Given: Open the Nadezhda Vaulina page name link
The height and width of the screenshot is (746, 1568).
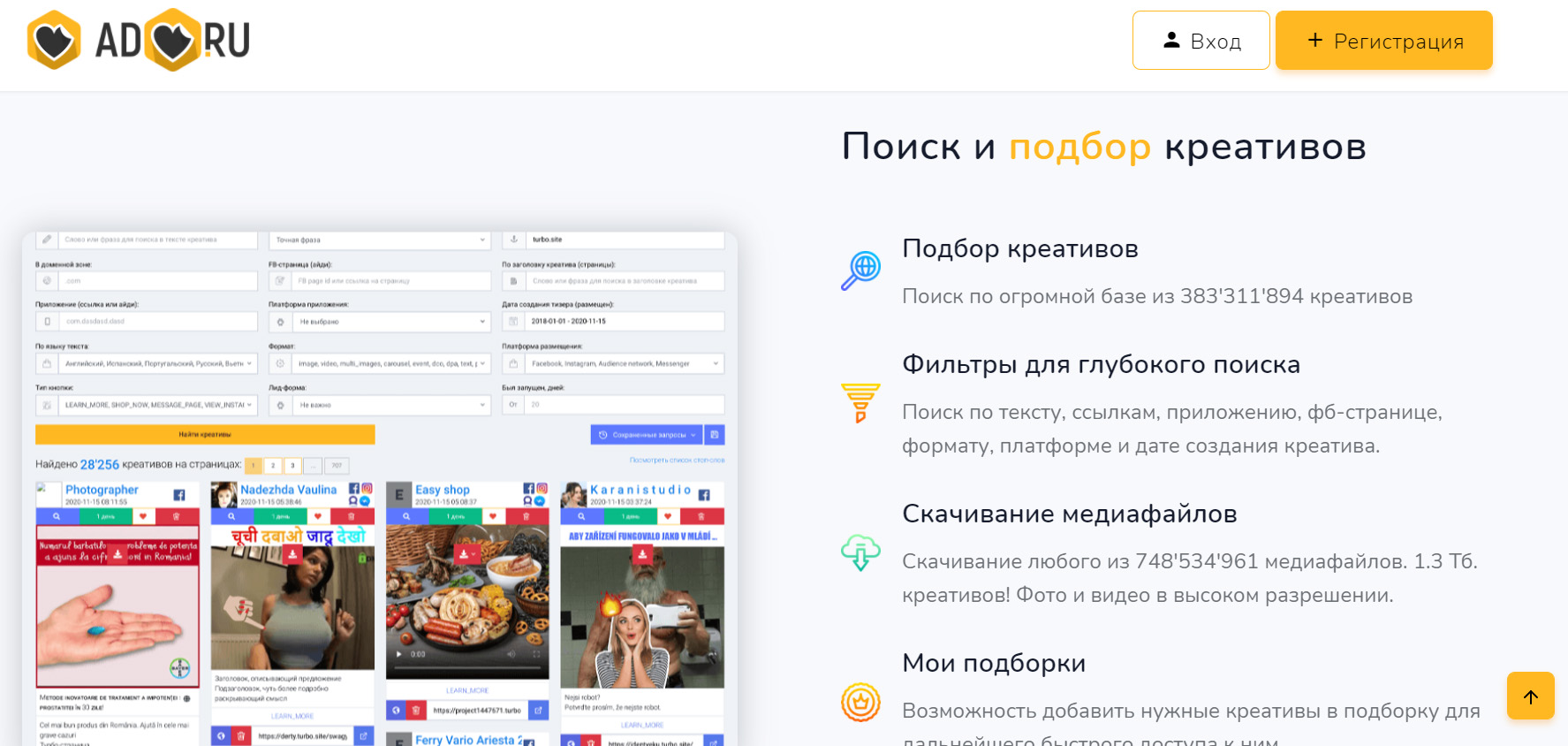Looking at the screenshot, I should coord(288,490).
